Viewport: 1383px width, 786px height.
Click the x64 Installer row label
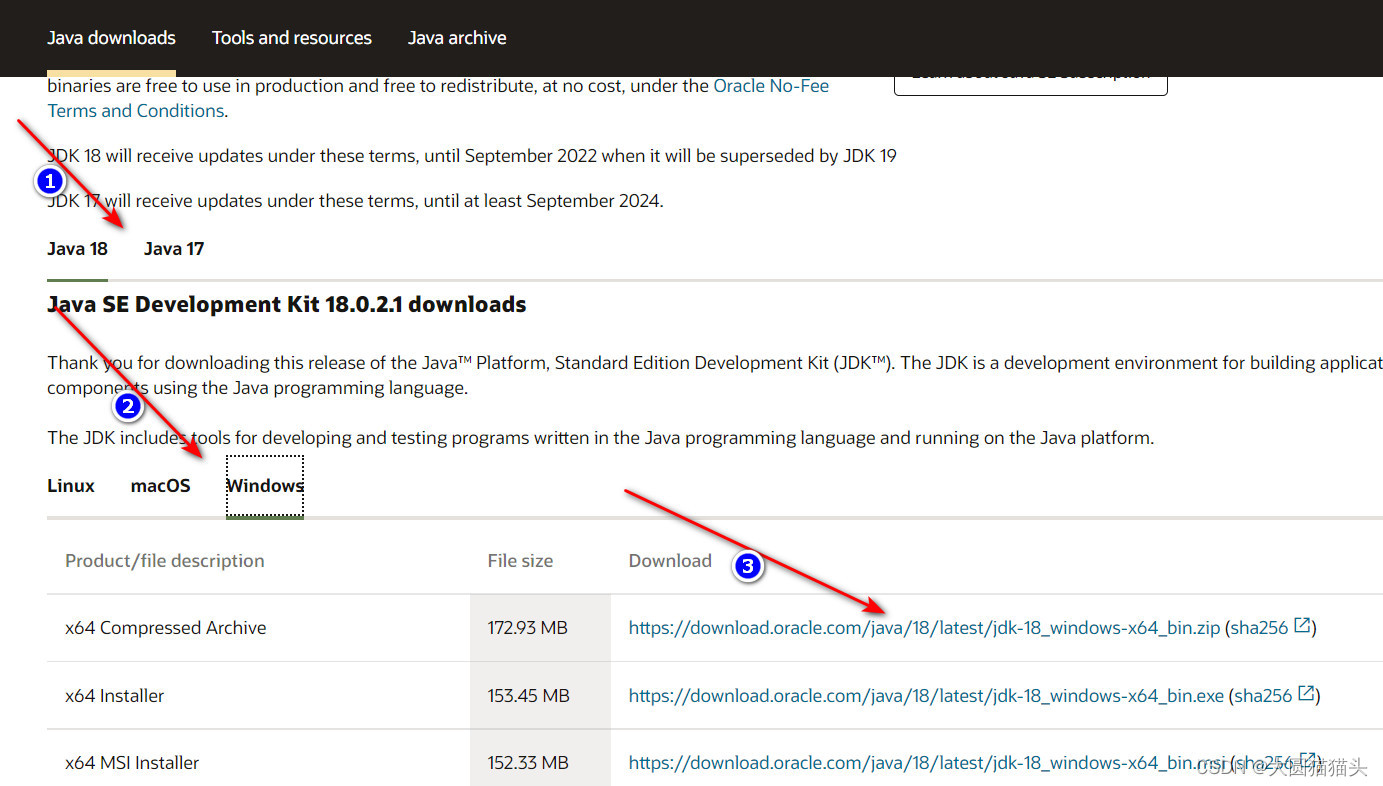[115, 696]
